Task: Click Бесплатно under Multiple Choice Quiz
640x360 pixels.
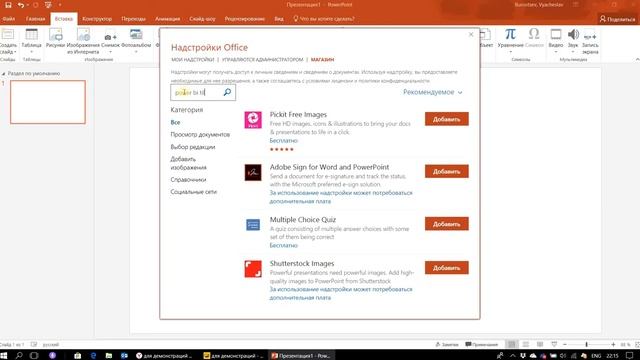Action: point(284,245)
